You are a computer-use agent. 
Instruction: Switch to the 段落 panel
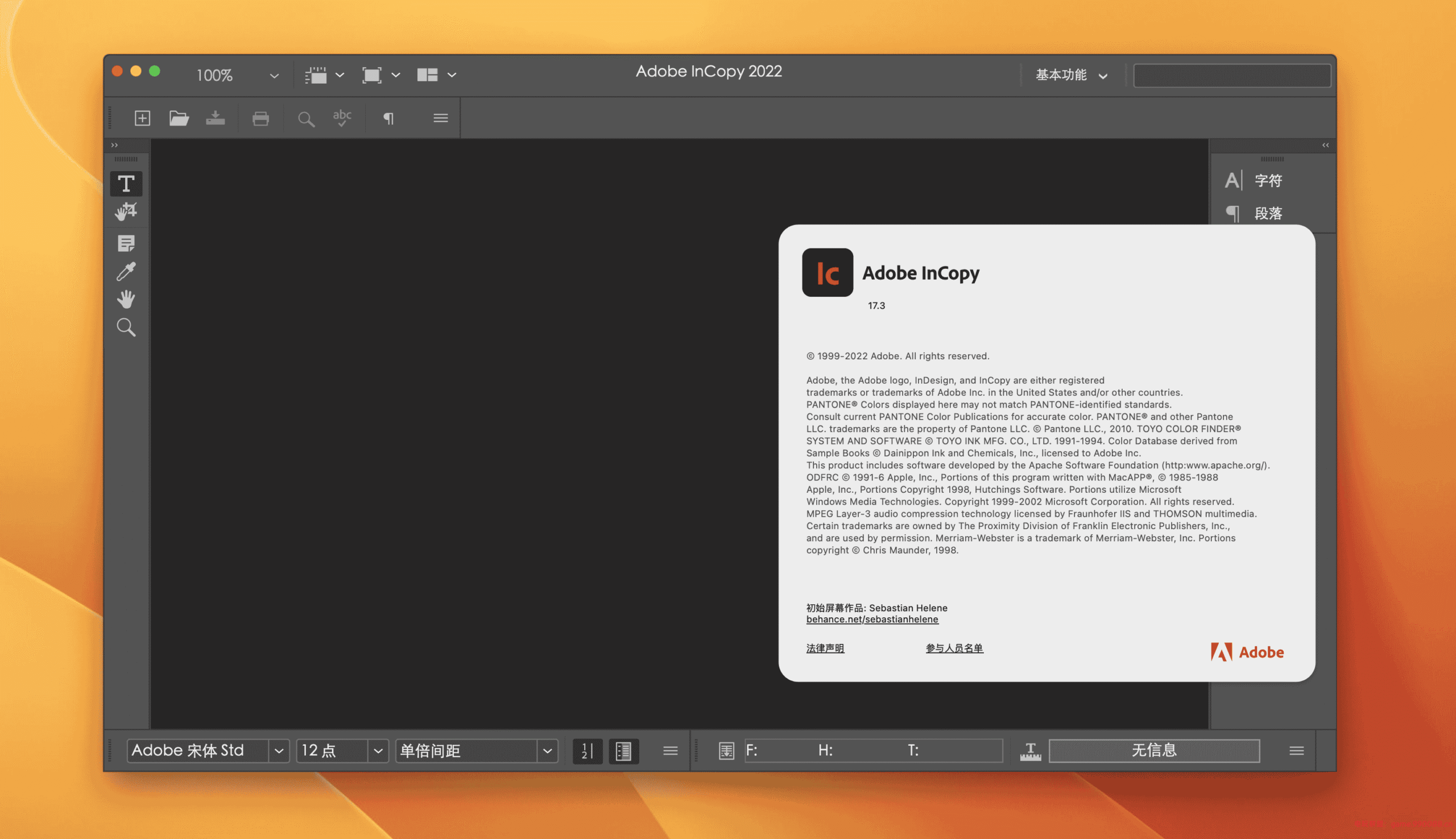1268,213
